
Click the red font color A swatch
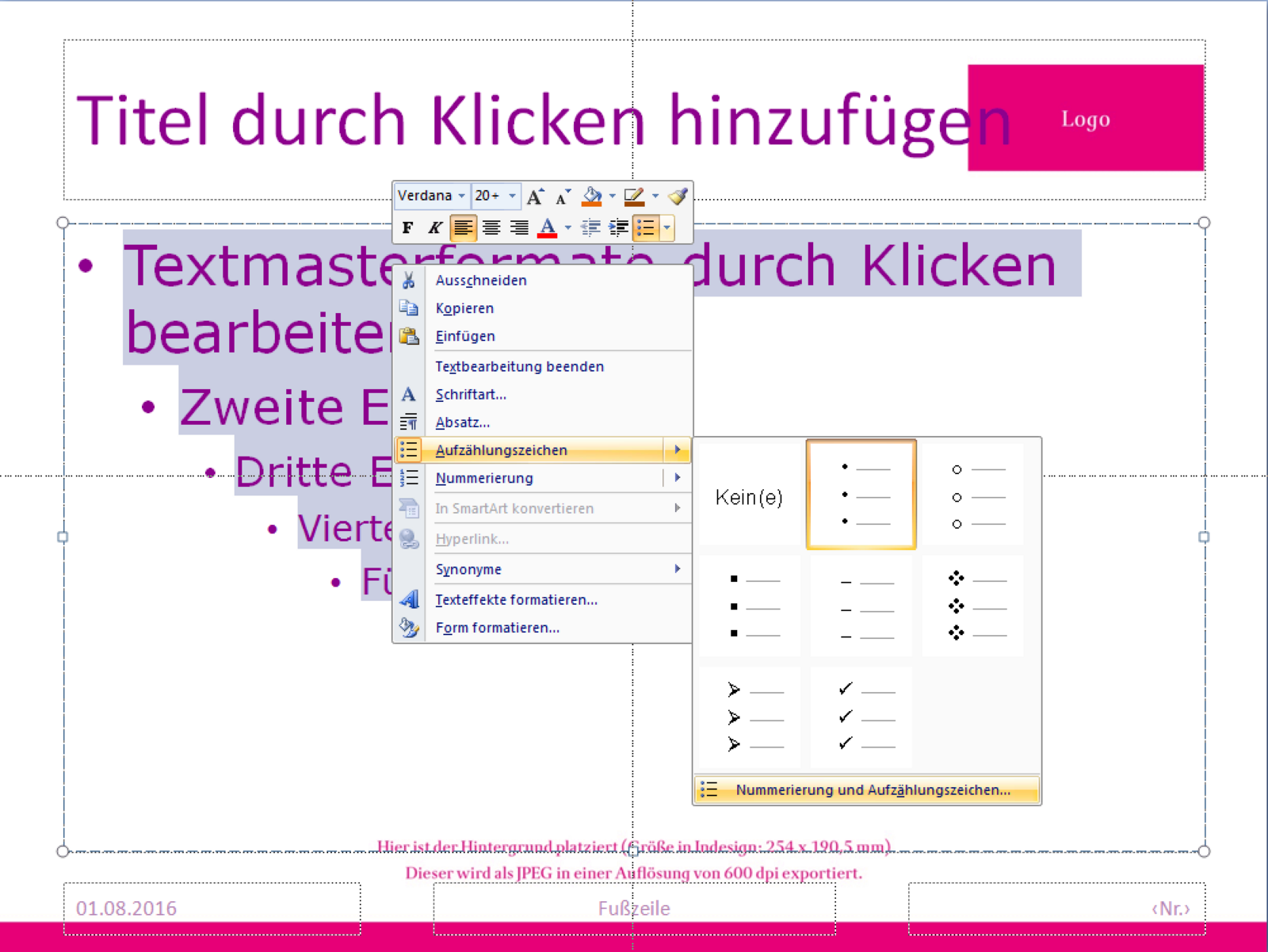click(547, 228)
